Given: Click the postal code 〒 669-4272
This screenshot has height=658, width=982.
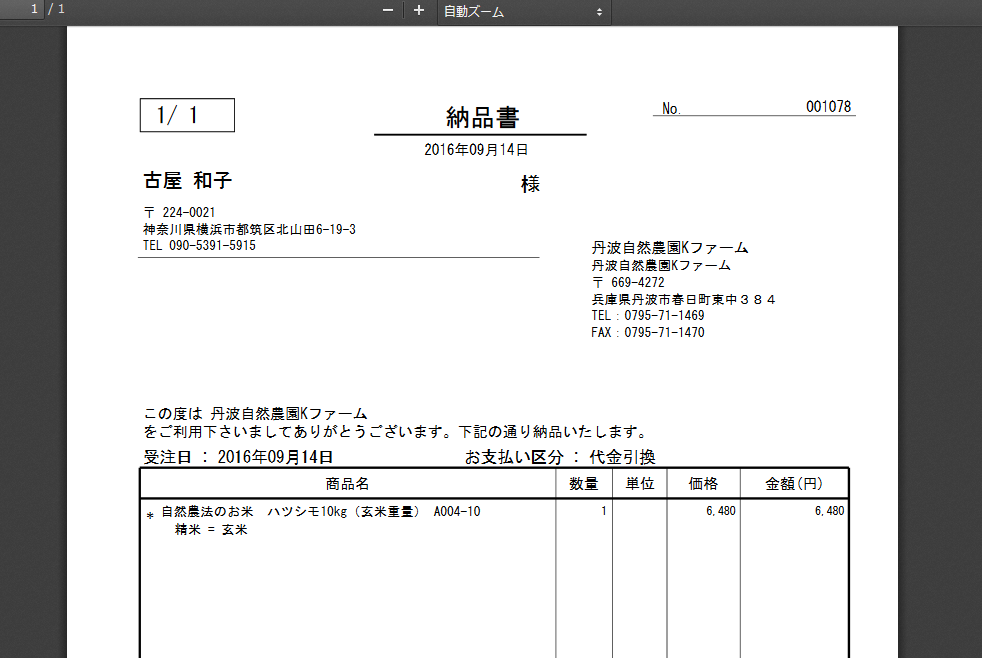Looking at the screenshot, I should click(628, 282).
